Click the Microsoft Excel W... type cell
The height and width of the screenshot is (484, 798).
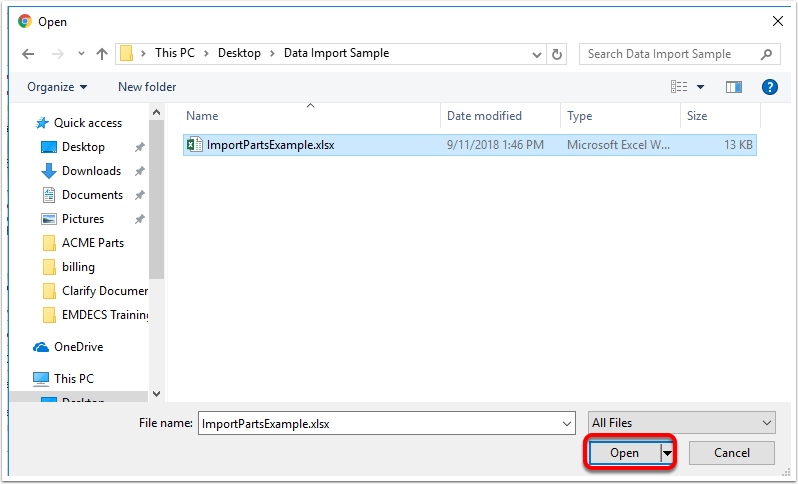click(x=618, y=145)
